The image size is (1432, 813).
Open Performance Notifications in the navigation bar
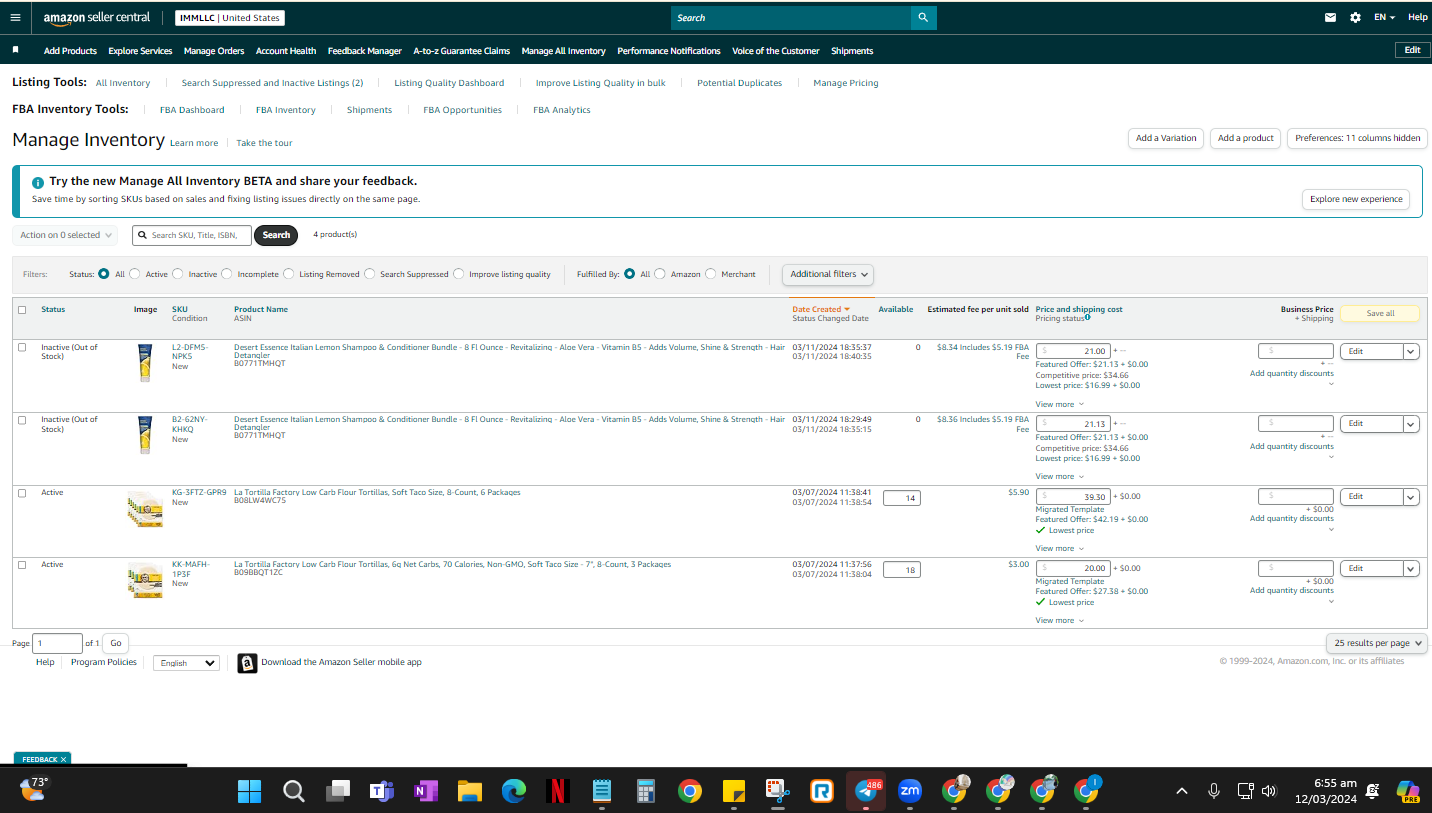[669, 51]
